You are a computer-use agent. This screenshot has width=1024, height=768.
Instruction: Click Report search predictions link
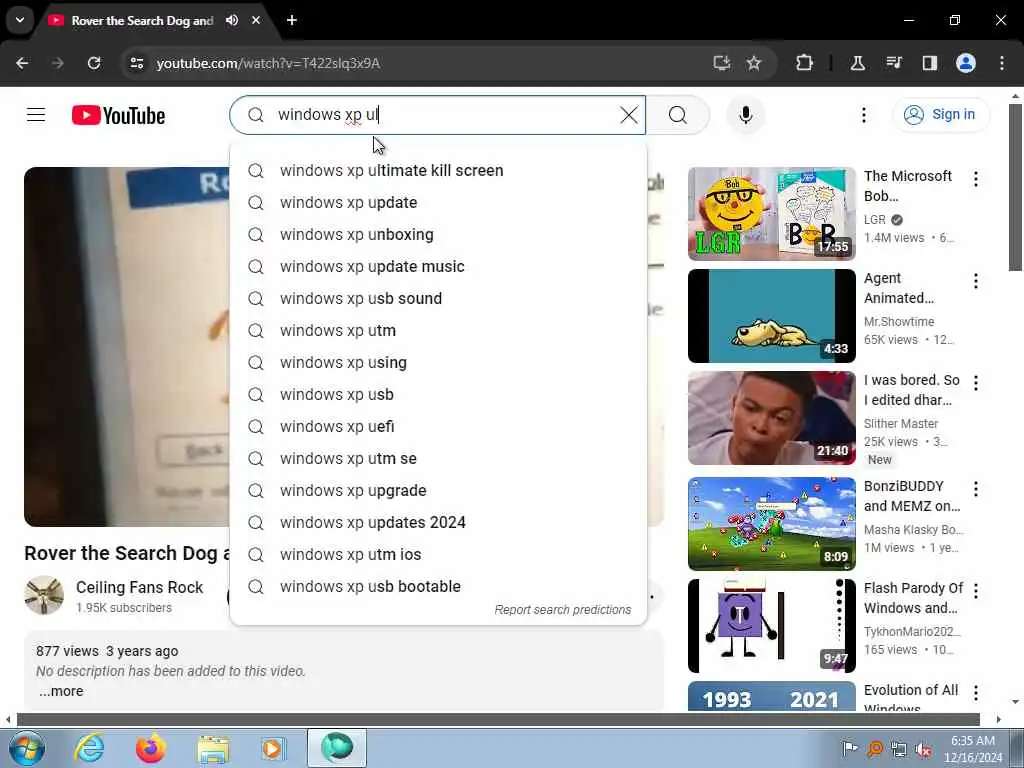[x=562, y=609]
